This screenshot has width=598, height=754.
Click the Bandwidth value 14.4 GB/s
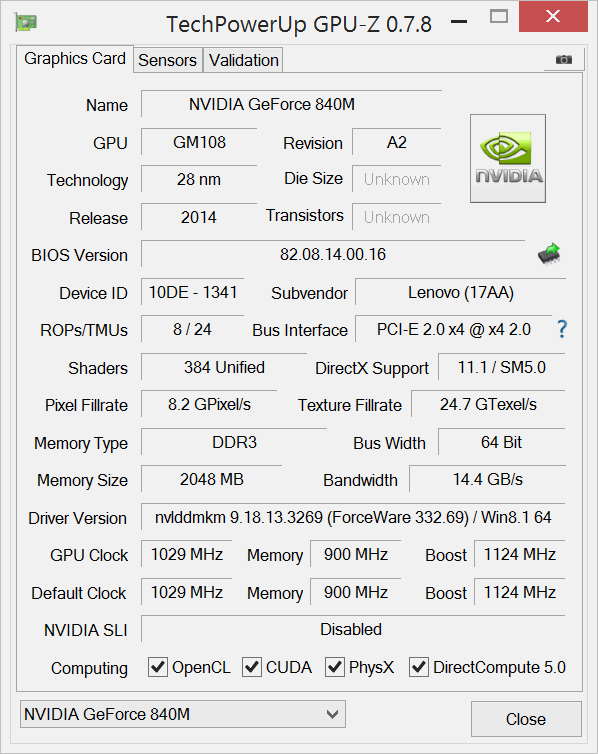487,479
